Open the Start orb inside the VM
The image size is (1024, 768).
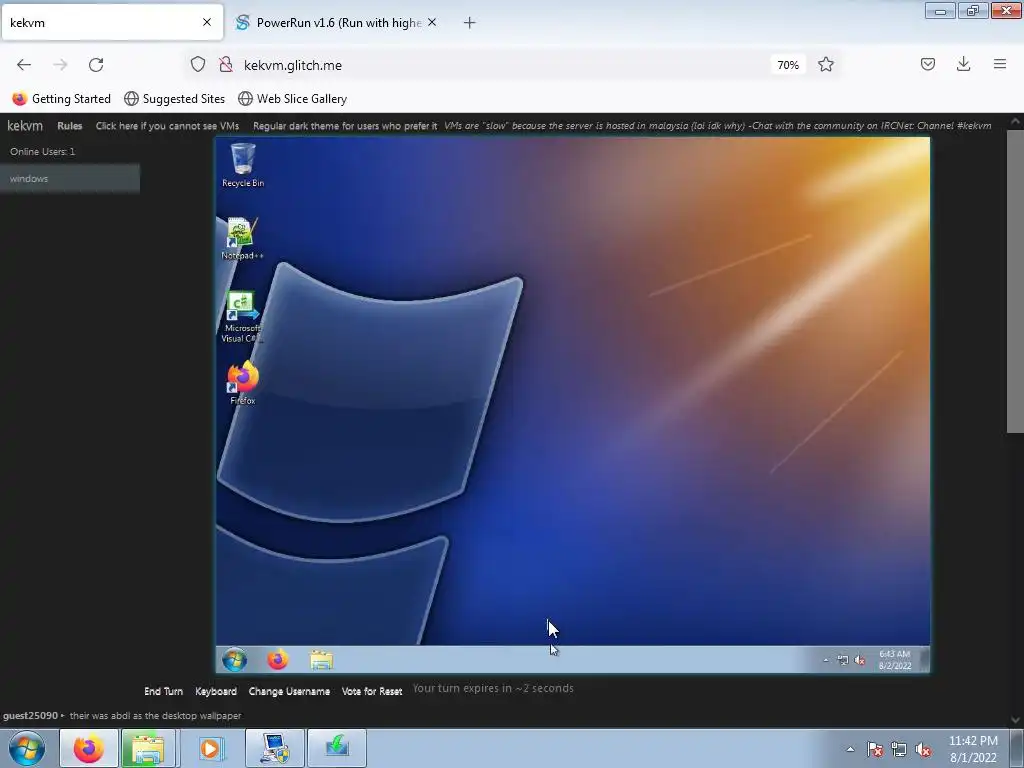234,660
